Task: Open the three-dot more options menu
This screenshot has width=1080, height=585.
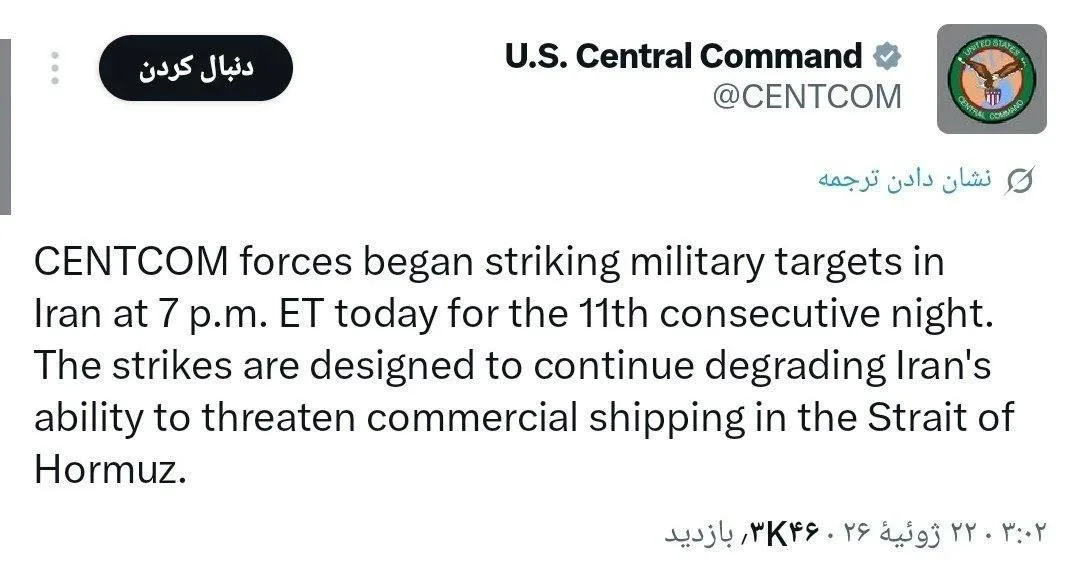Action: (55, 68)
